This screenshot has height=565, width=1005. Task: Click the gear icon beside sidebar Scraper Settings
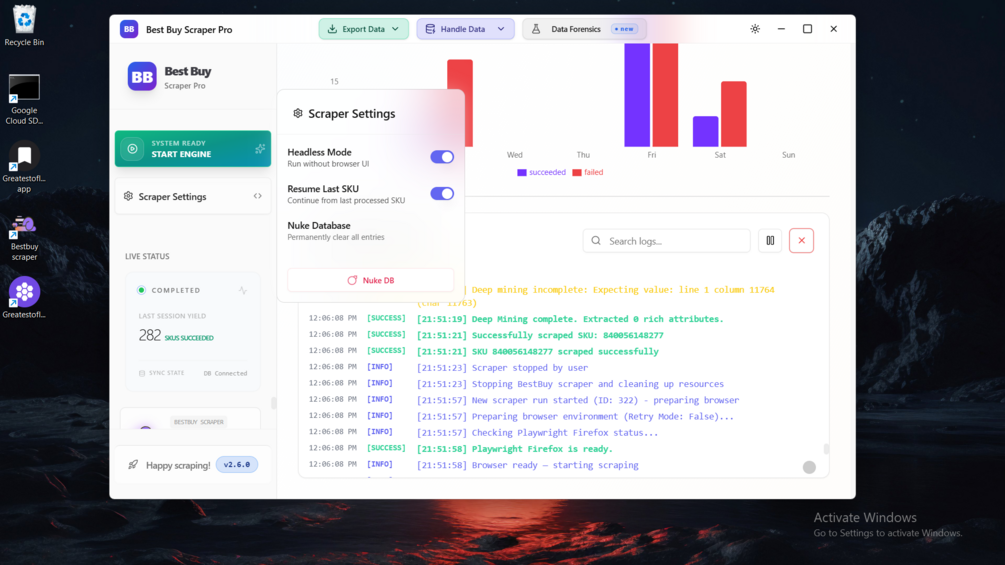point(128,196)
